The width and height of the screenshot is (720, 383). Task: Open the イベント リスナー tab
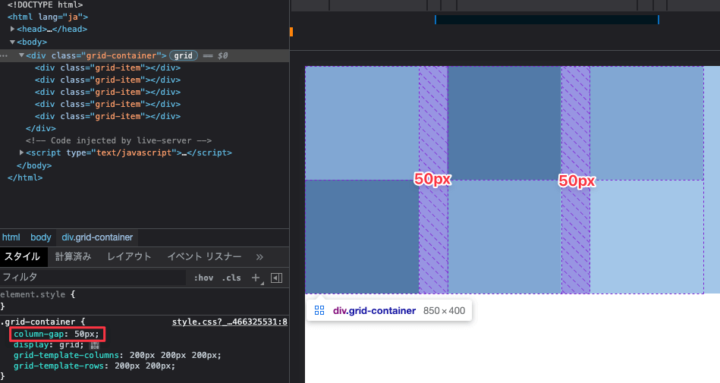coord(204,257)
